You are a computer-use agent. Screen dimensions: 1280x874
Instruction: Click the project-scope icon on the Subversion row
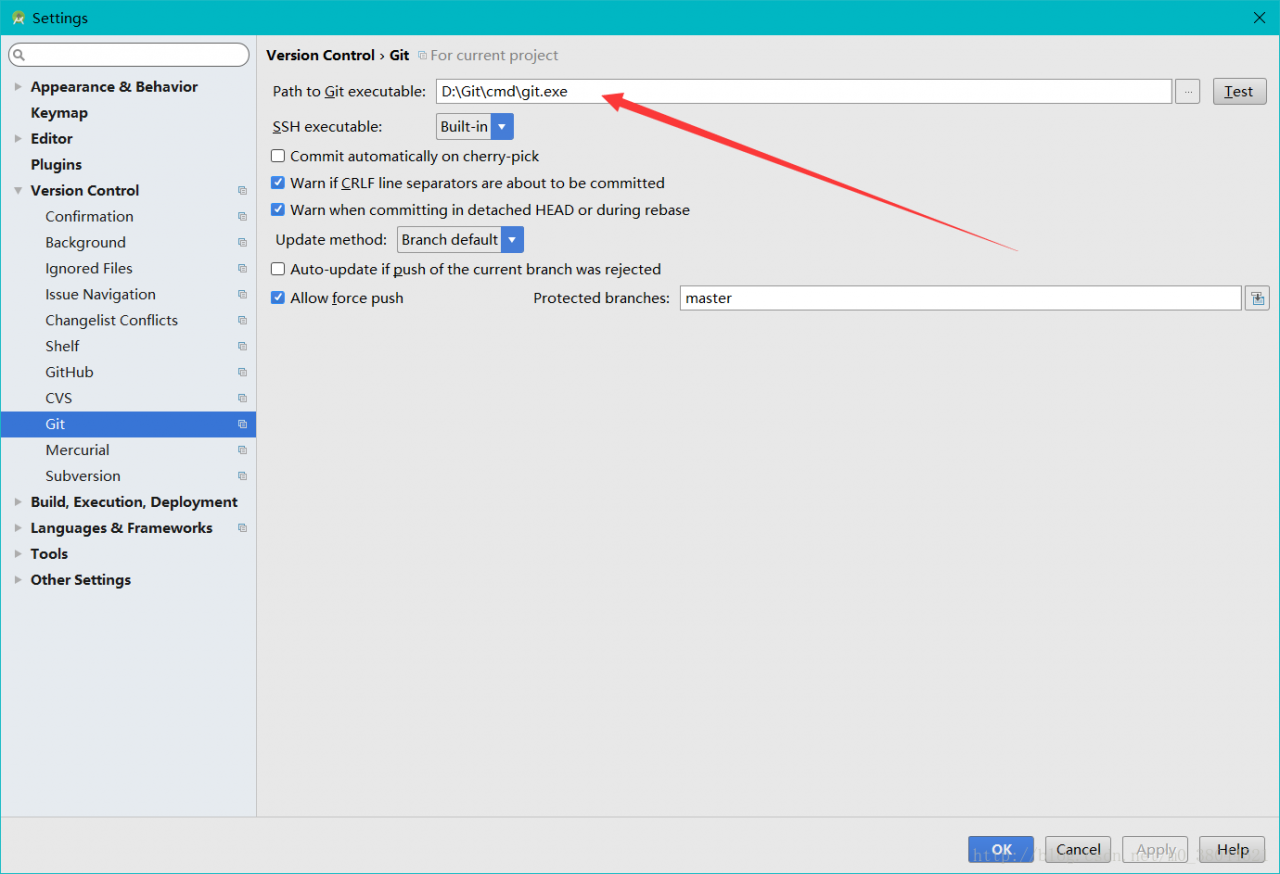coord(242,476)
